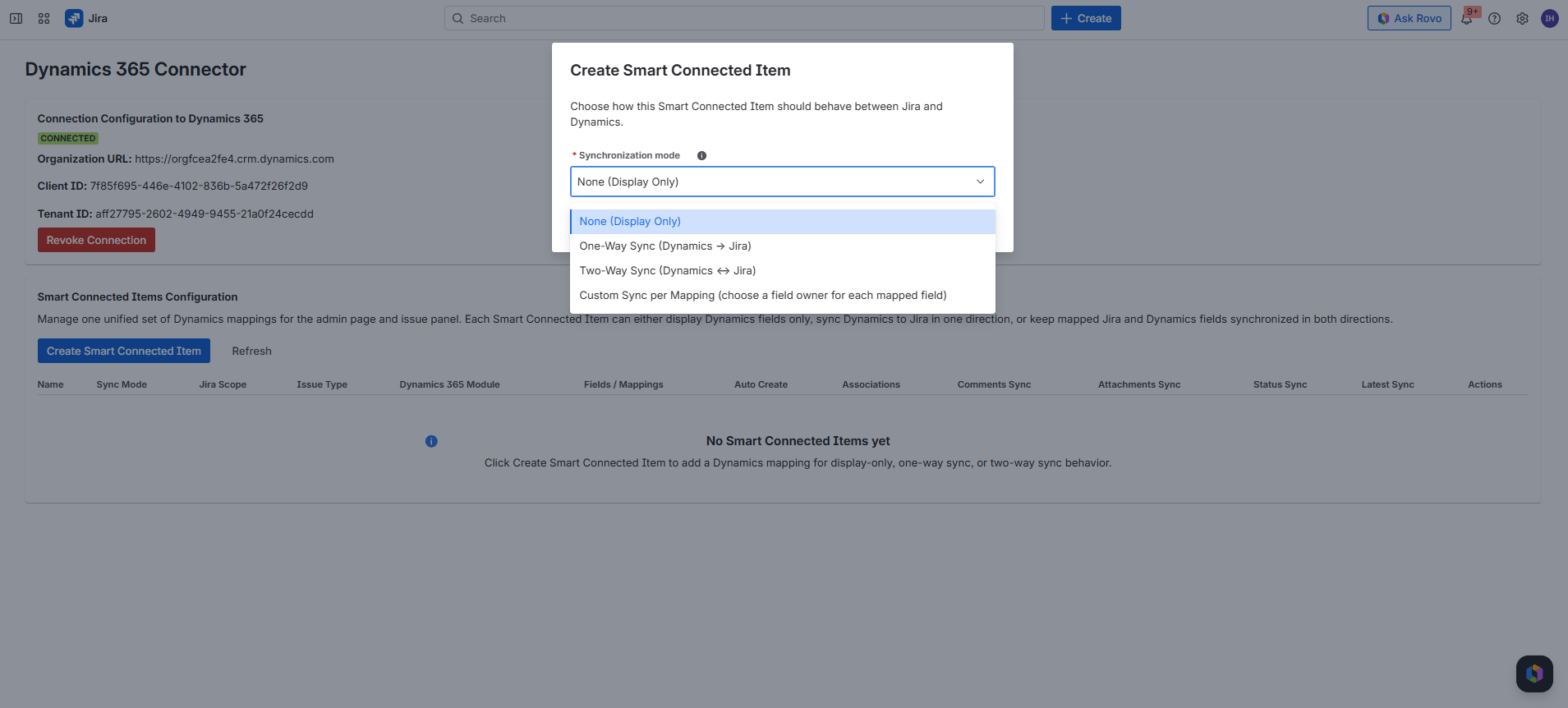This screenshot has width=1568, height=708.
Task: Click the blue info icon beside No Smart Connected Items
Action: click(x=431, y=441)
